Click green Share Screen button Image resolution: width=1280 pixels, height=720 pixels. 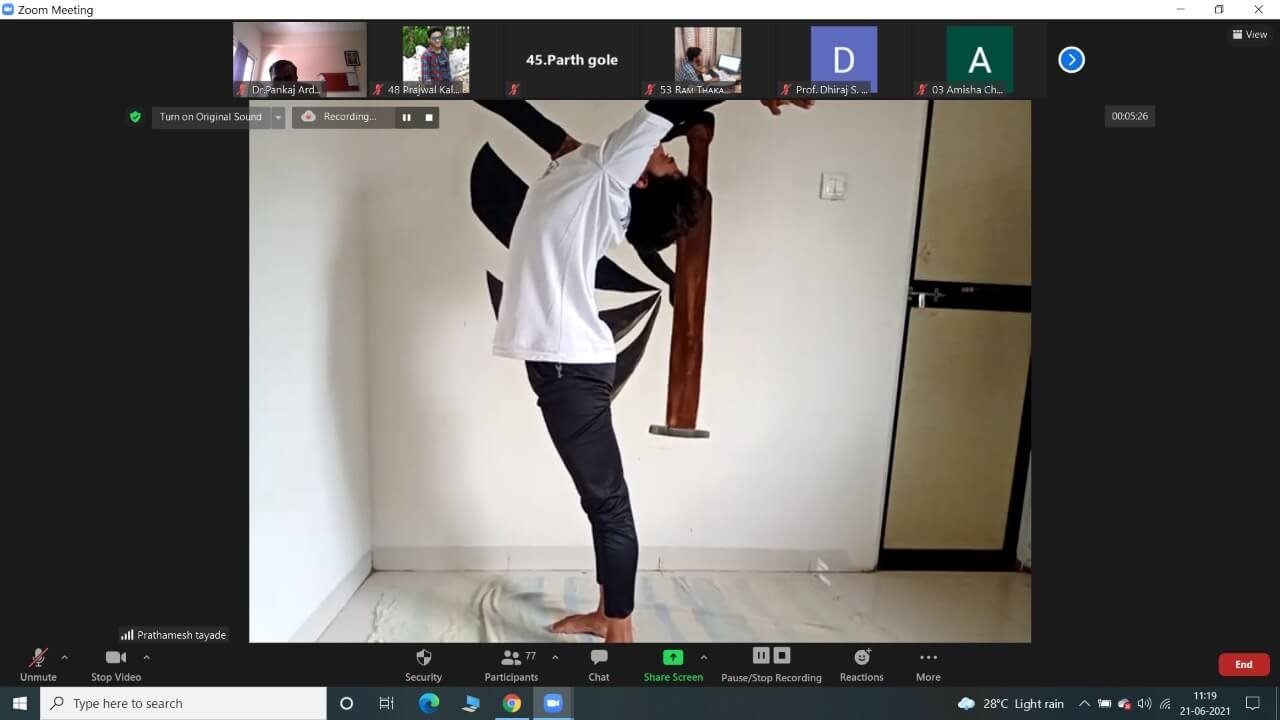tap(673, 664)
